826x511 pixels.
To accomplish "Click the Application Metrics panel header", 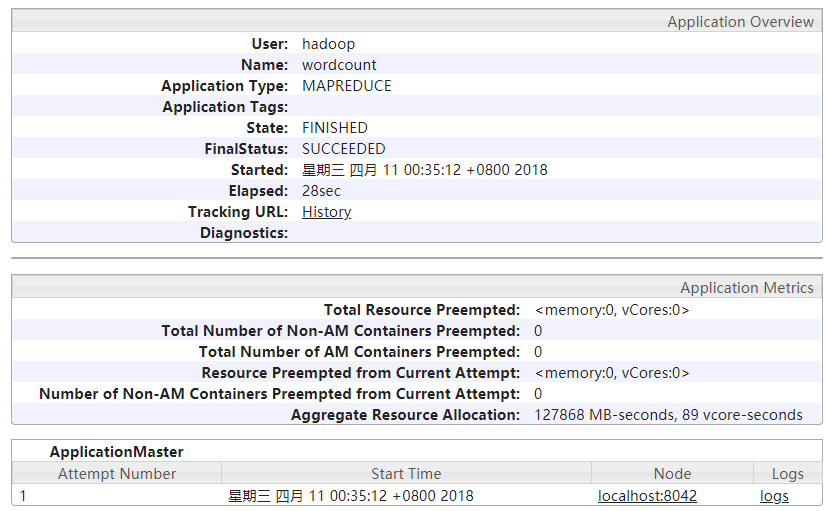I will 746,288.
